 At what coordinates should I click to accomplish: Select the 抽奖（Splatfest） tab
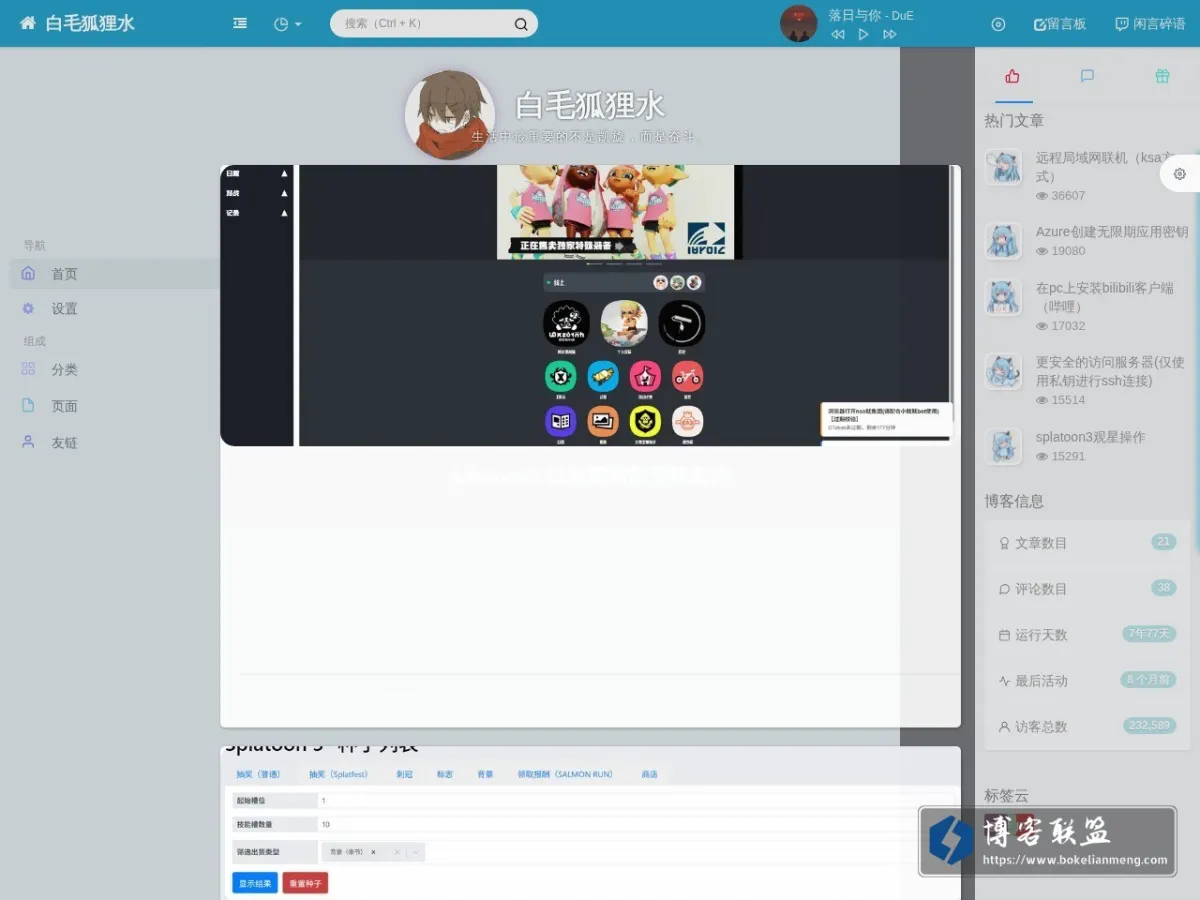pos(338,774)
